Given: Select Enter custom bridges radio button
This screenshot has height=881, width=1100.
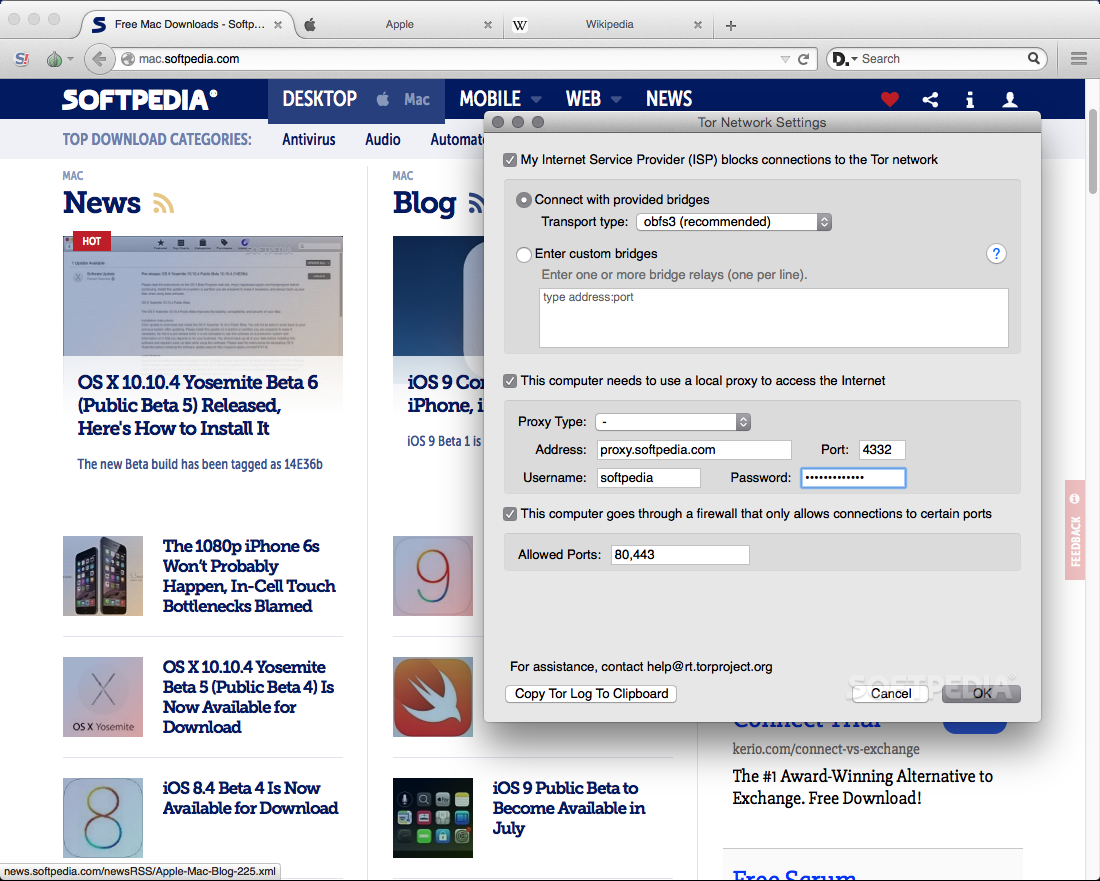Looking at the screenshot, I should click(523, 254).
